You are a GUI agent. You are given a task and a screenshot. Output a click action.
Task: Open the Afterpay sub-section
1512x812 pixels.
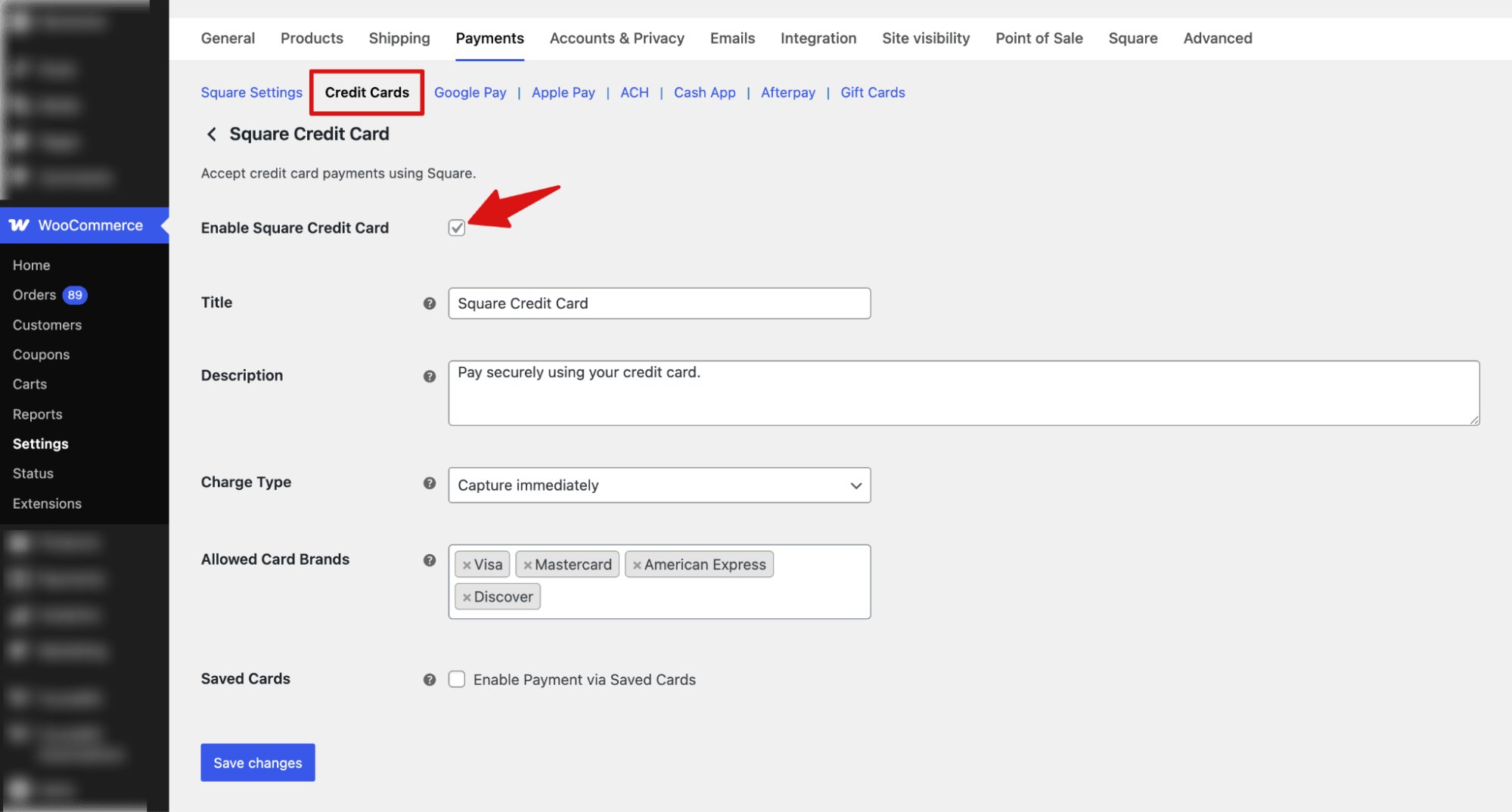click(788, 92)
